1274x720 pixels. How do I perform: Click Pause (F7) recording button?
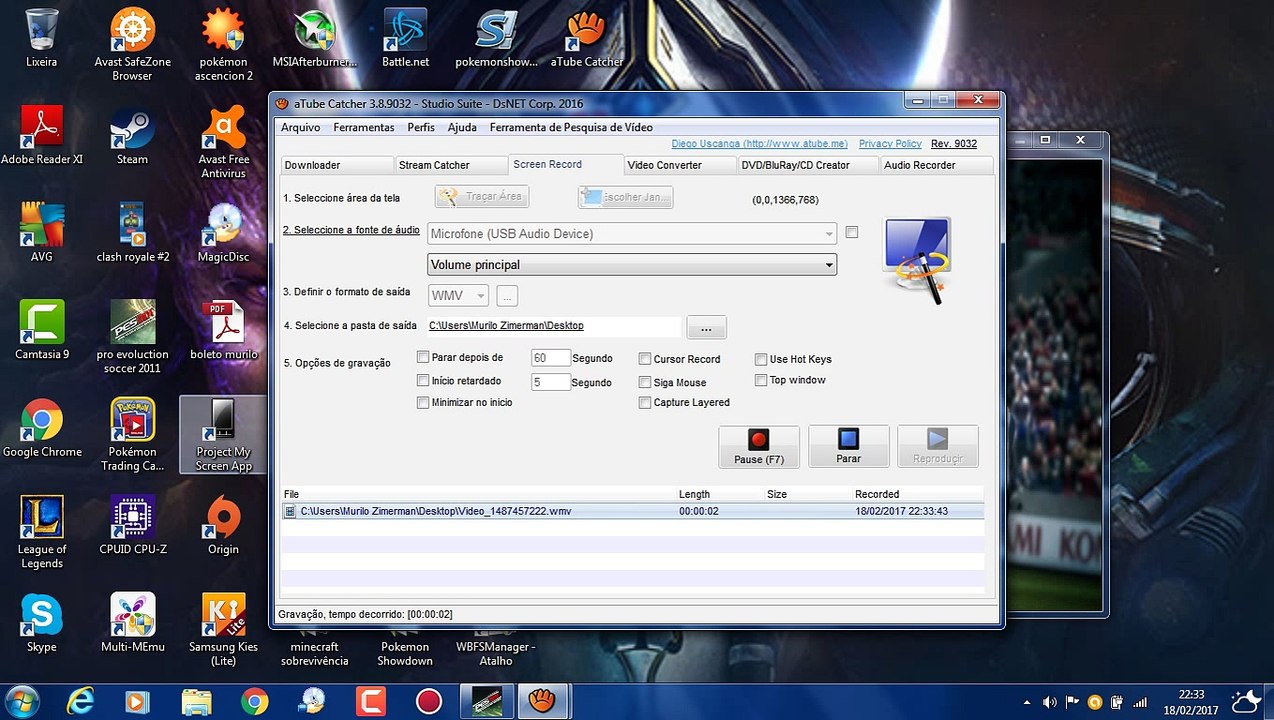pos(759,447)
